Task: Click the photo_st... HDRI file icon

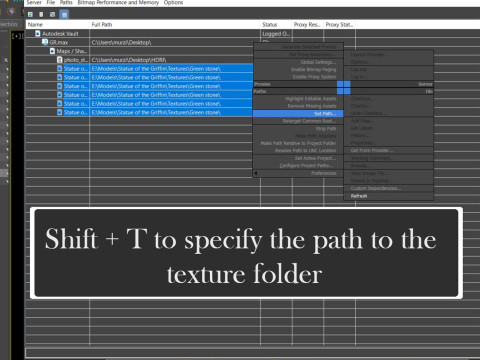Action: click(59, 60)
